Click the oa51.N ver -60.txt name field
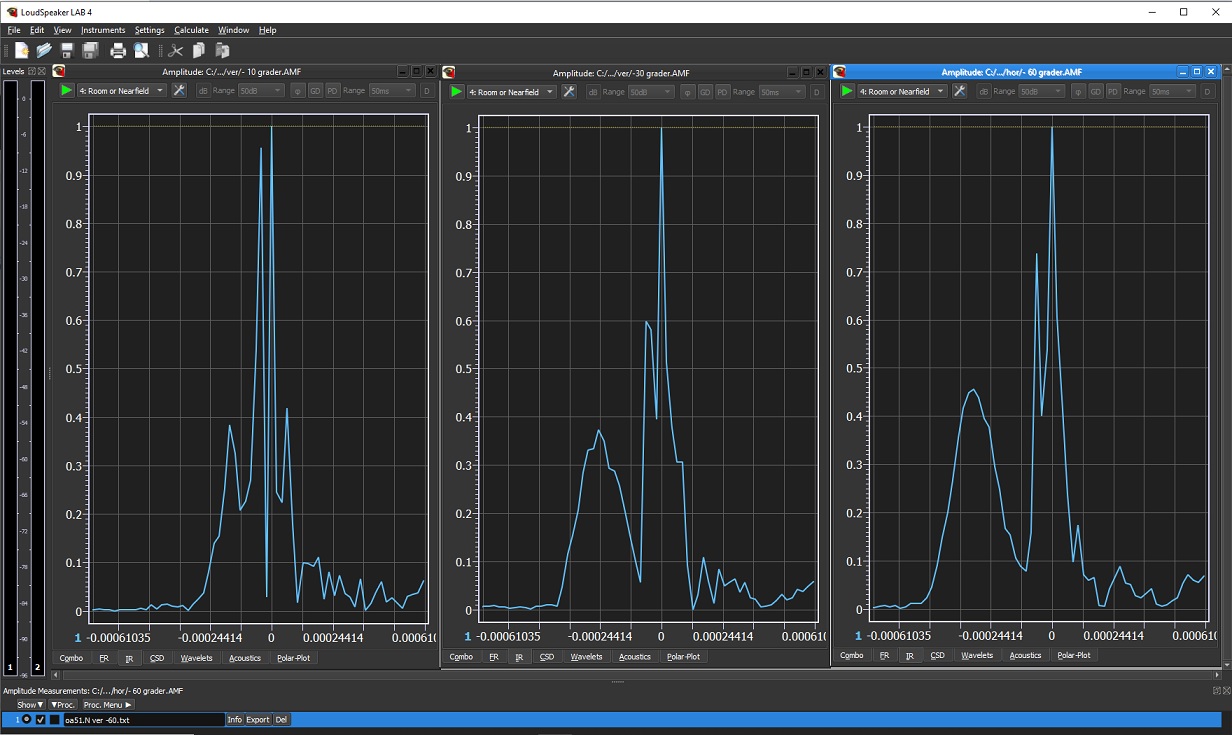The width and height of the screenshot is (1232, 735). [x=142, y=720]
